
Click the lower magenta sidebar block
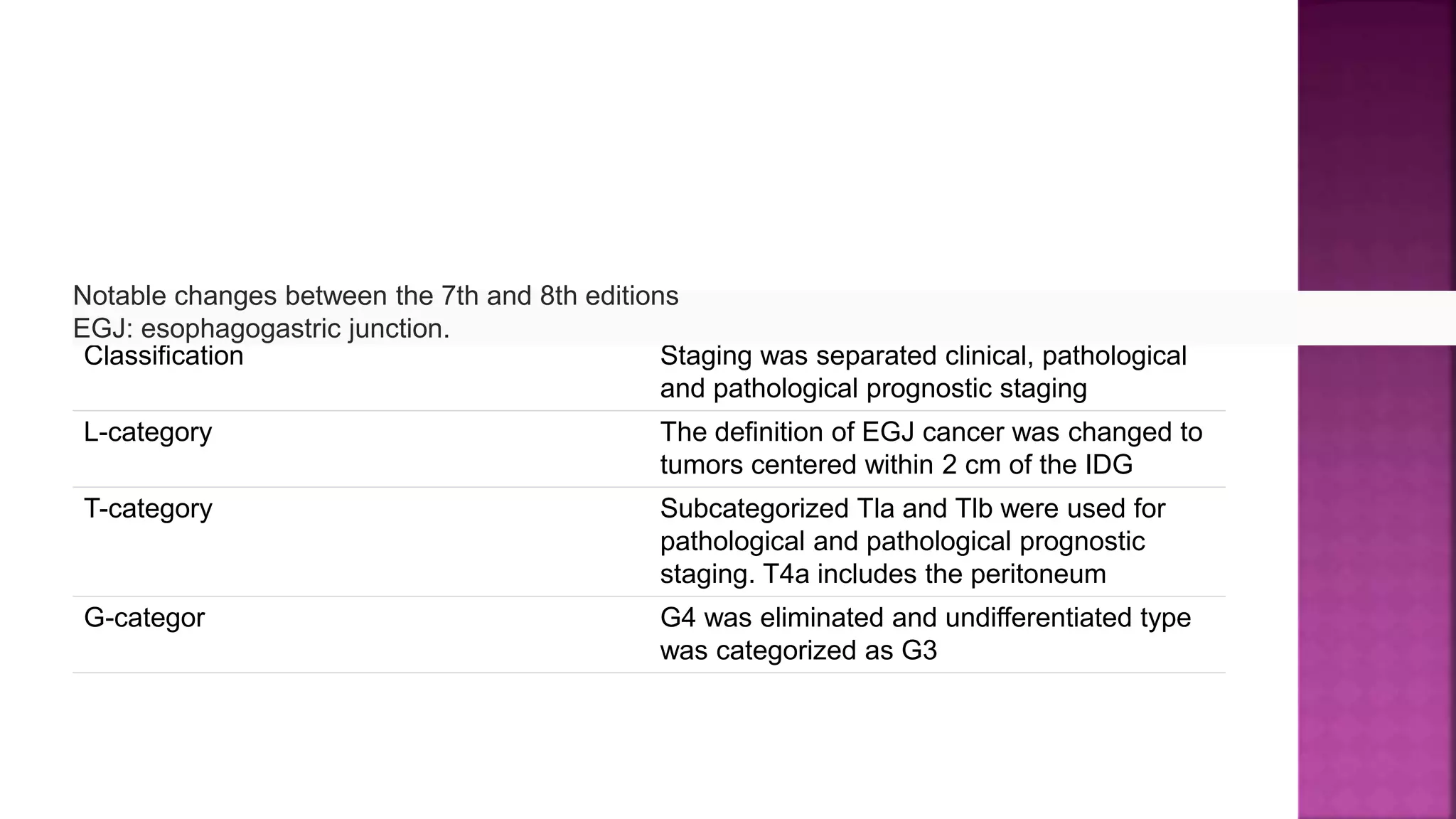(1376, 582)
